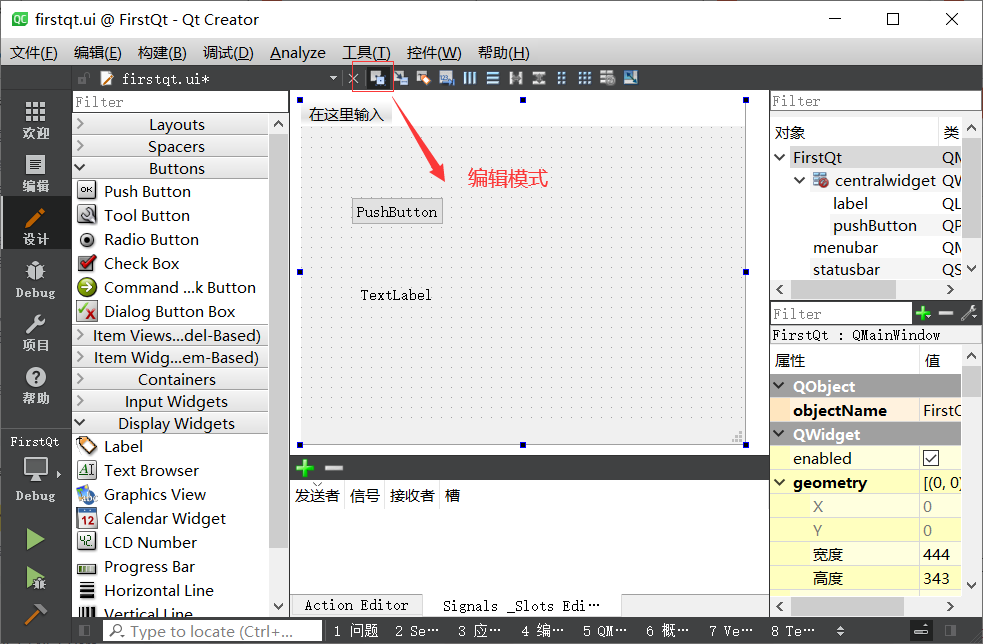Toggle the right sidebar visibility
Viewport: 983px width, 644px height.
950,630
